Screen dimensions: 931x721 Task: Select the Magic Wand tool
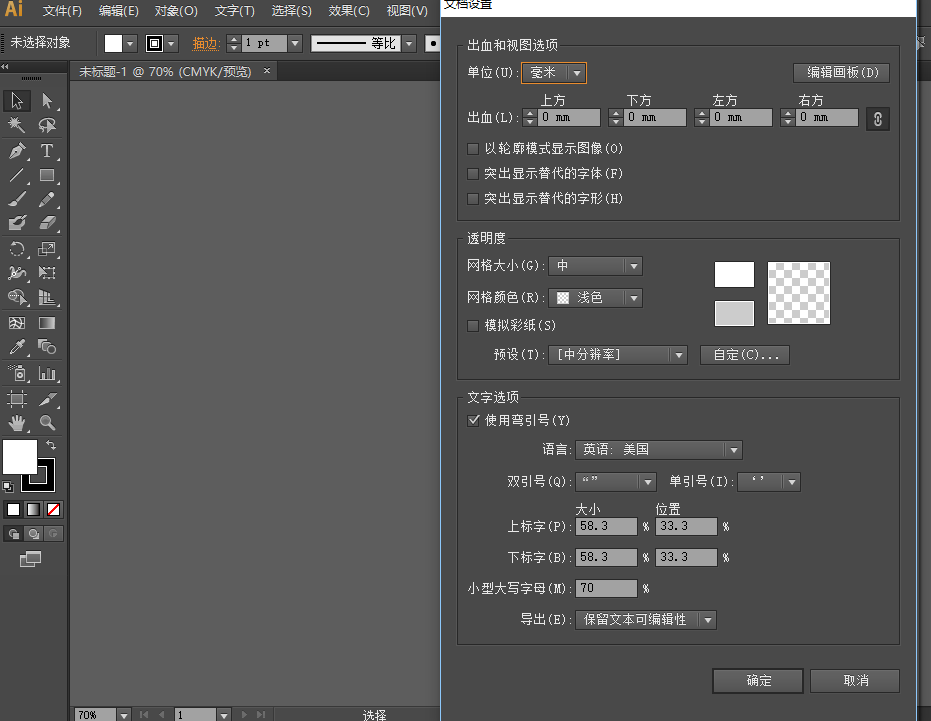pyautogui.click(x=17, y=125)
